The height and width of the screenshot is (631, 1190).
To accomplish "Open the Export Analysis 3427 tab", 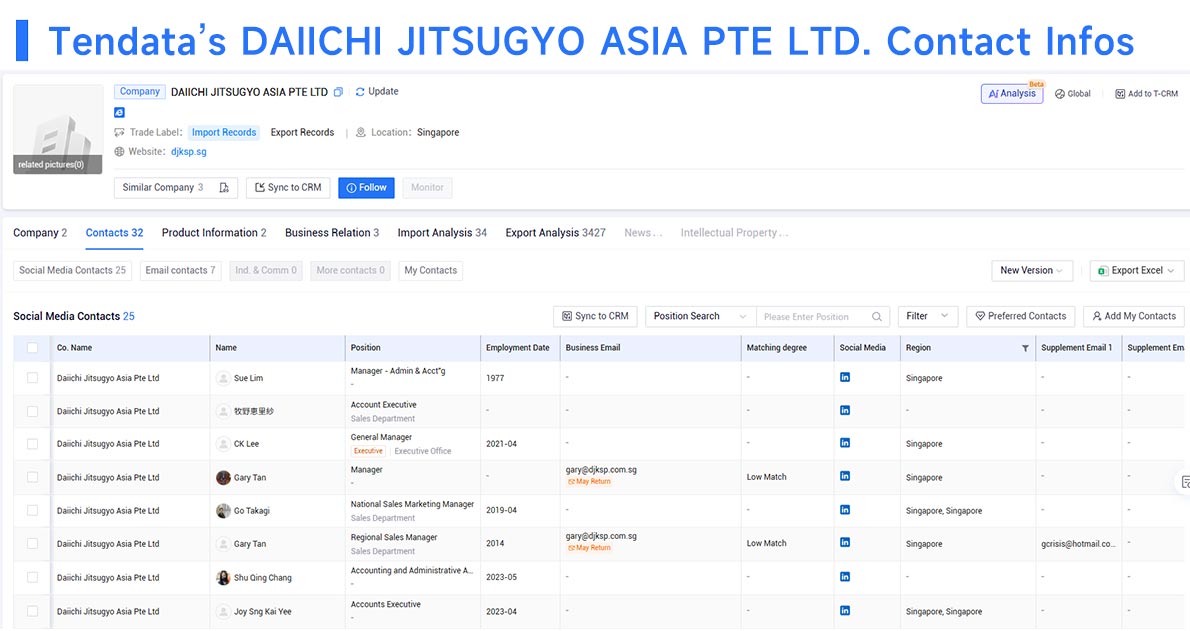I will tap(556, 233).
